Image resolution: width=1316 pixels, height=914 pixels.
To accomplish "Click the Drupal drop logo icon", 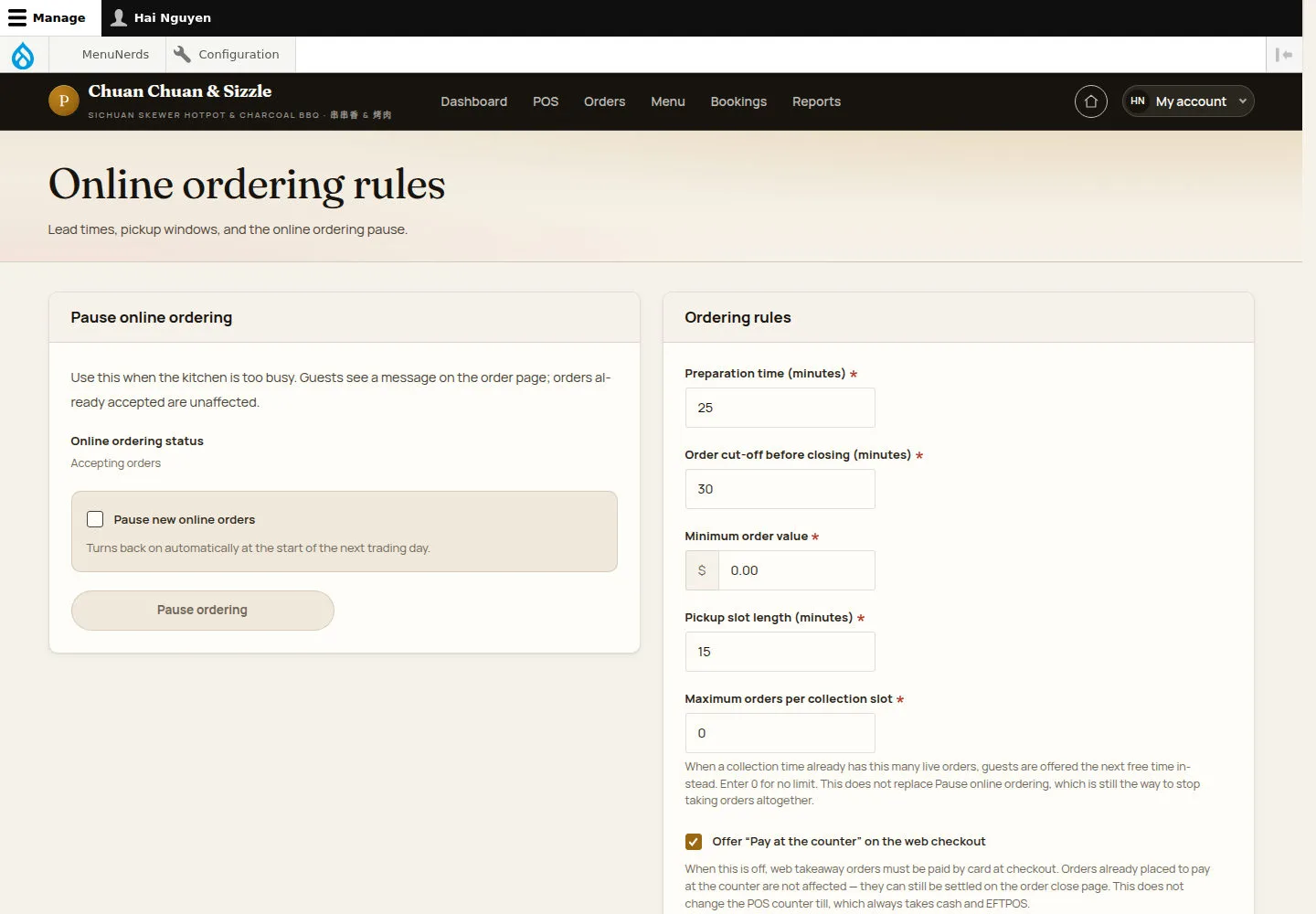I will coord(23,55).
